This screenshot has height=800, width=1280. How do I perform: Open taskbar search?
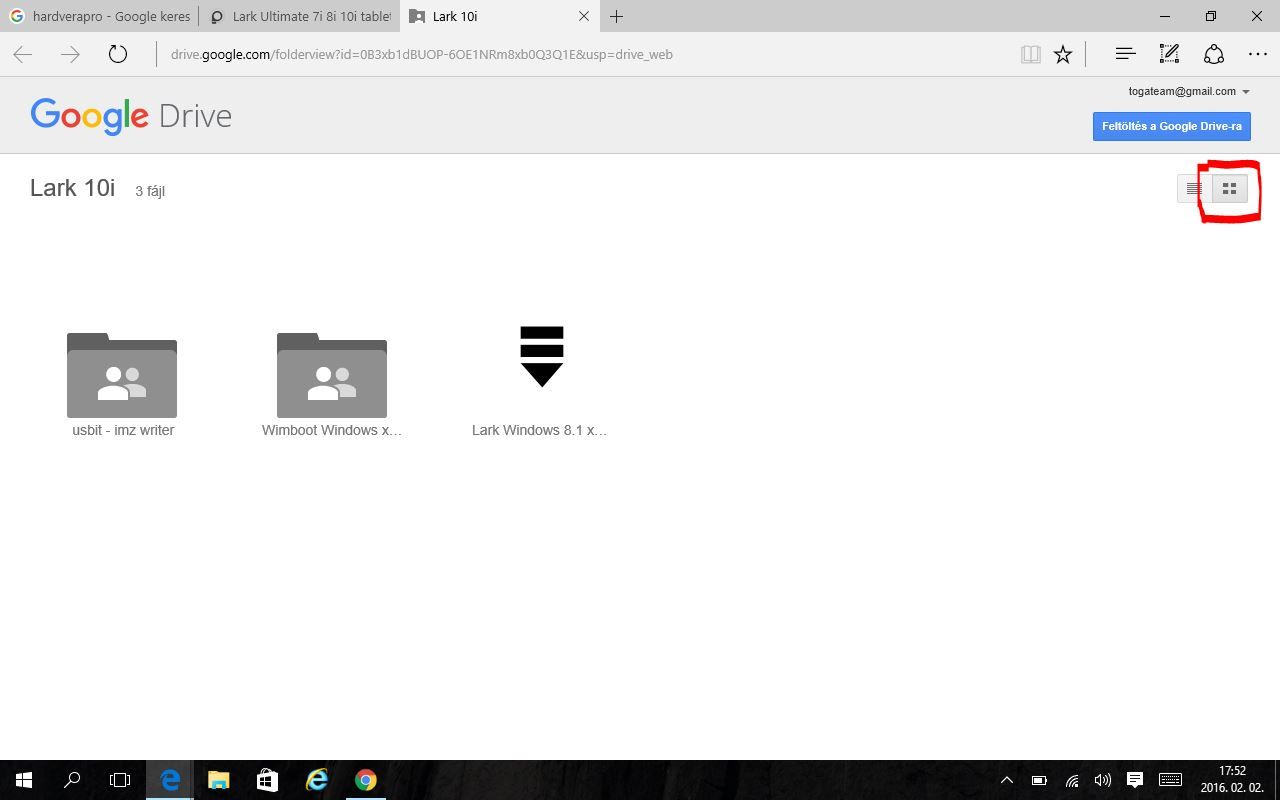[72, 780]
